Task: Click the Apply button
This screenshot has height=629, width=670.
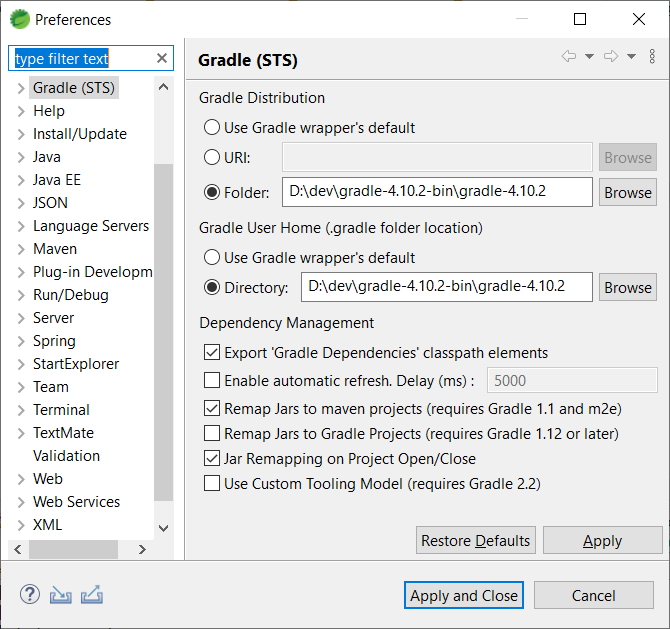Action: click(x=602, y=540)
